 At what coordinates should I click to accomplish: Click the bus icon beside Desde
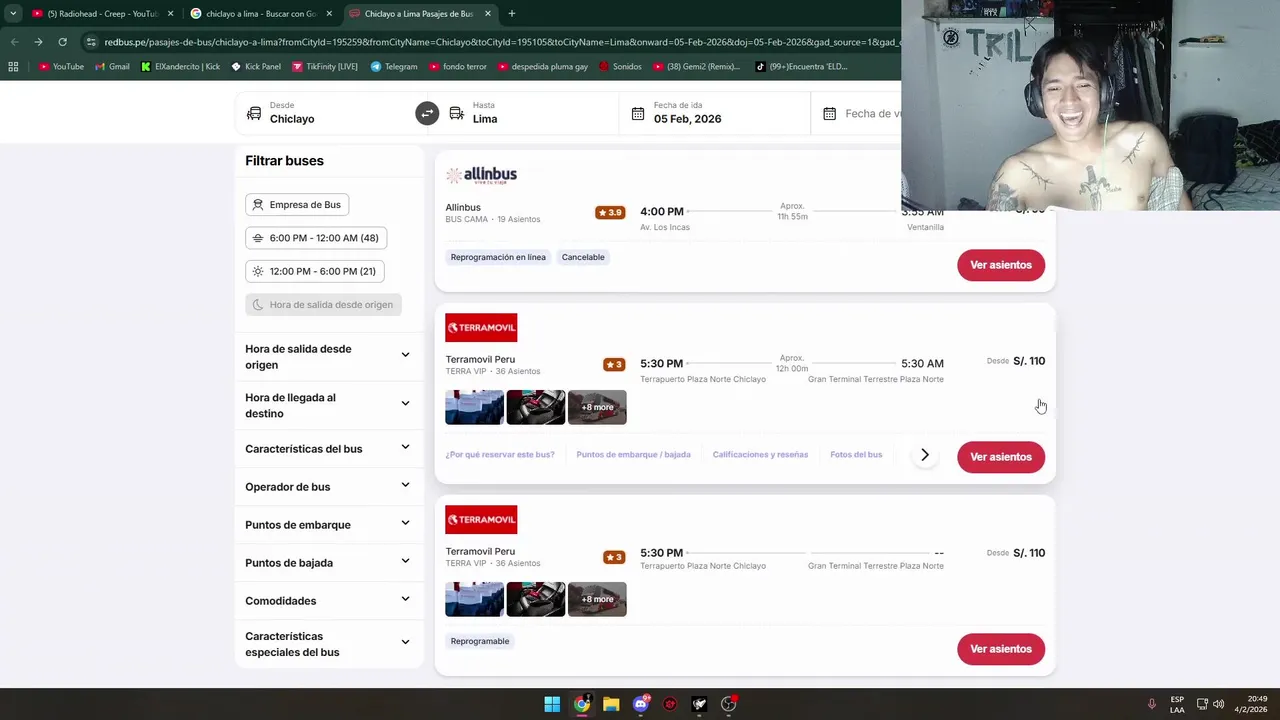coord(254,113)
